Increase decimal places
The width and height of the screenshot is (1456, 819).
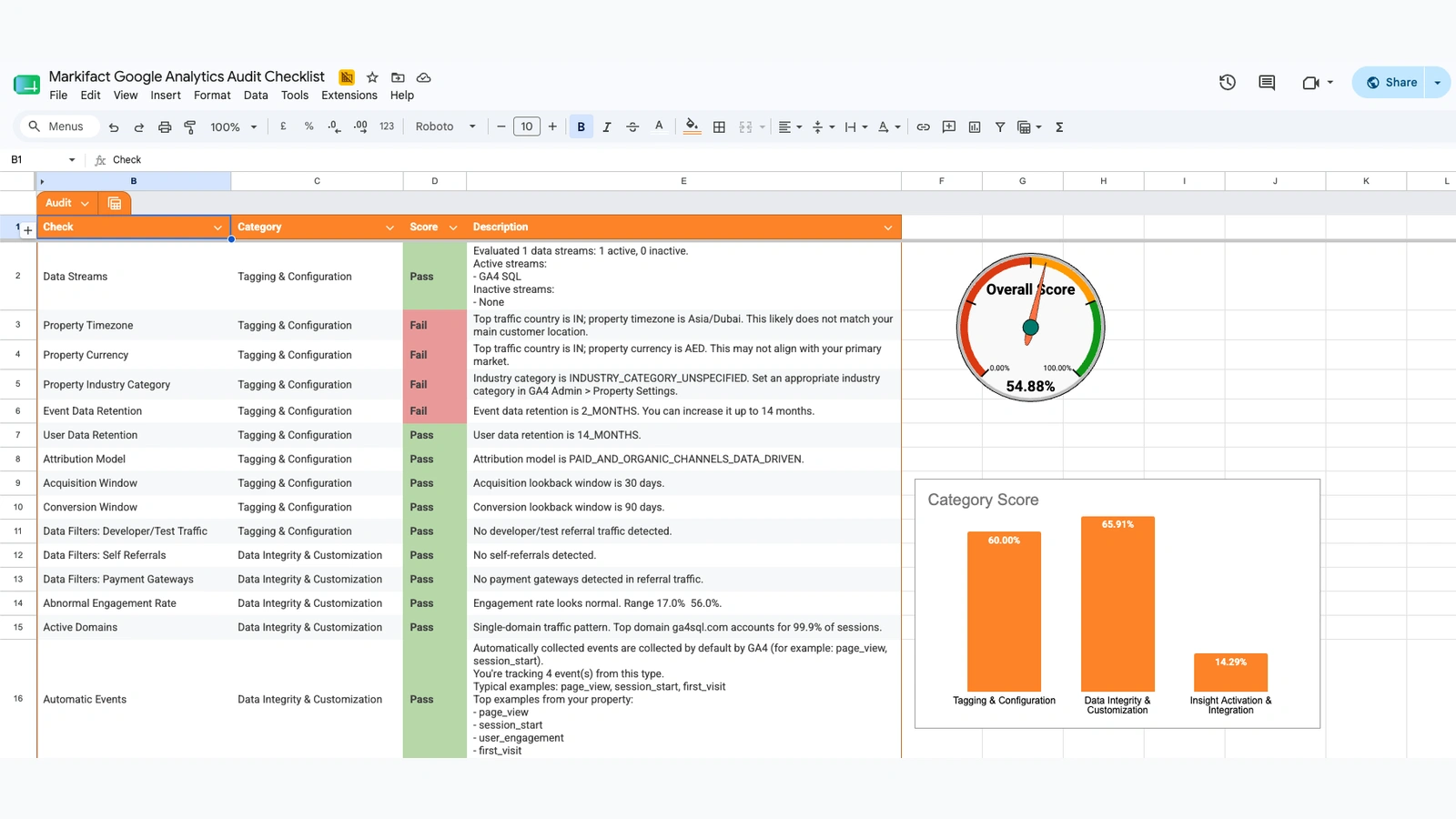(361, 126)
